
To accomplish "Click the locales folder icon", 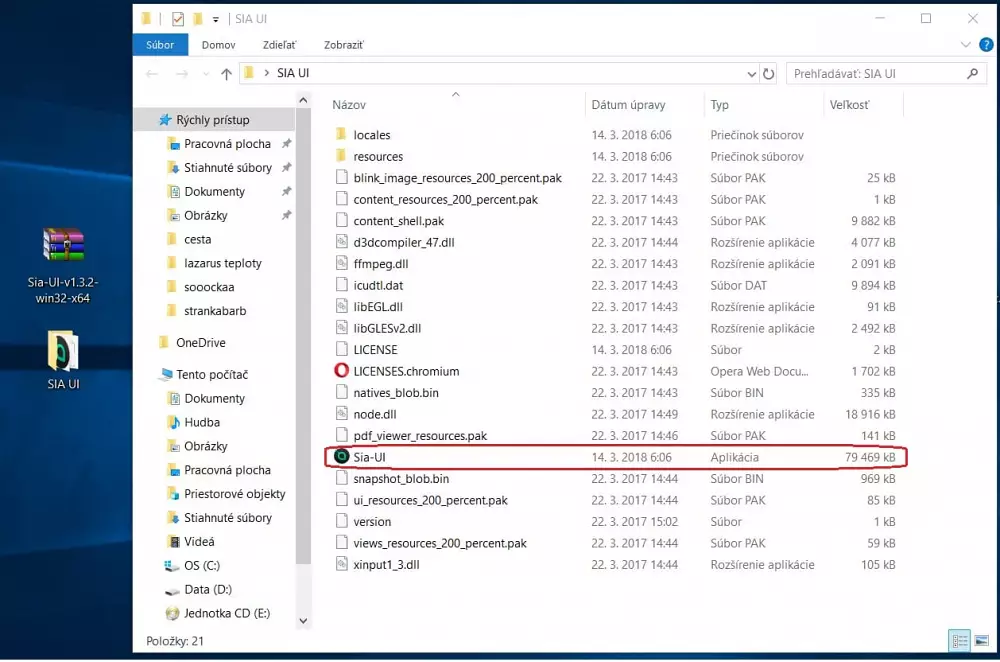I will (341, 135).
